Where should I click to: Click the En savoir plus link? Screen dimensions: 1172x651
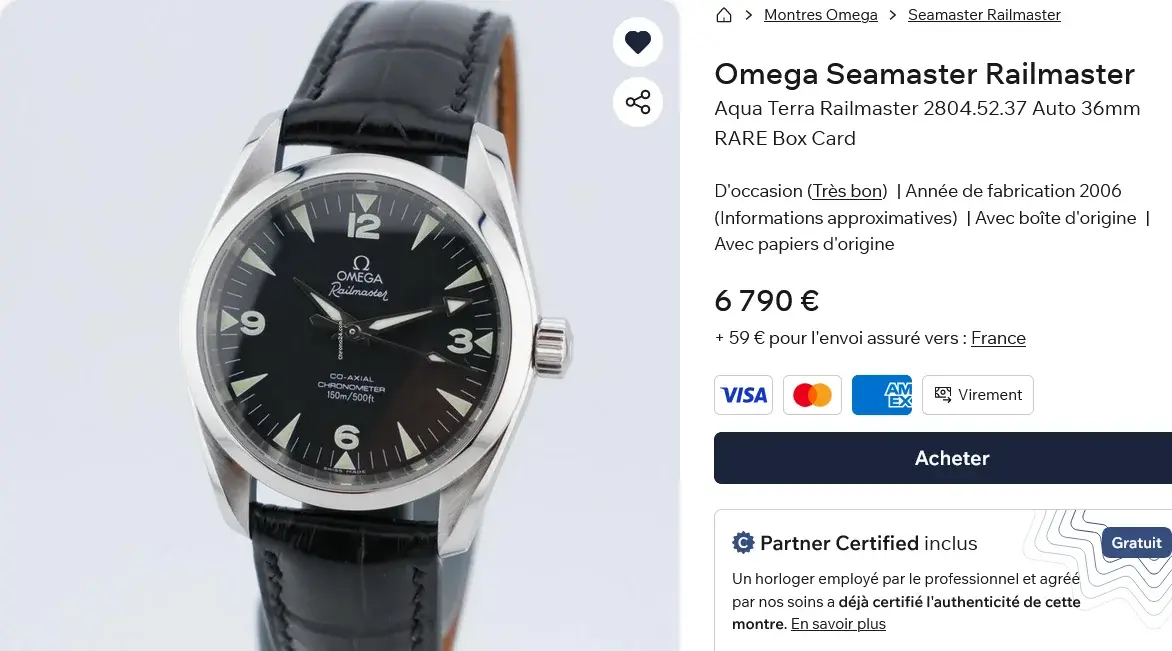(x=838, y=623)
